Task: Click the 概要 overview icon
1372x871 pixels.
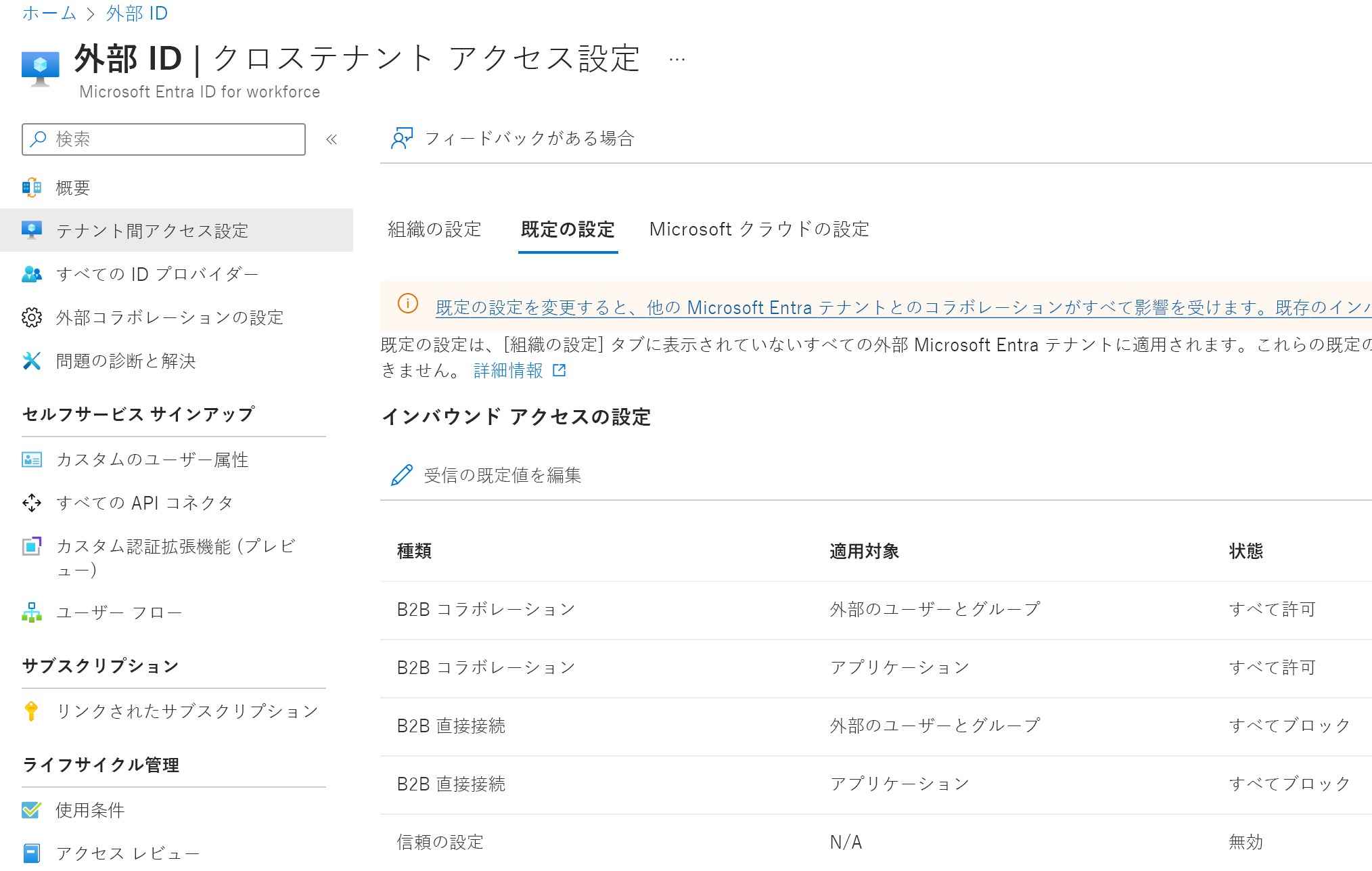Action: [x=32, y=187]
